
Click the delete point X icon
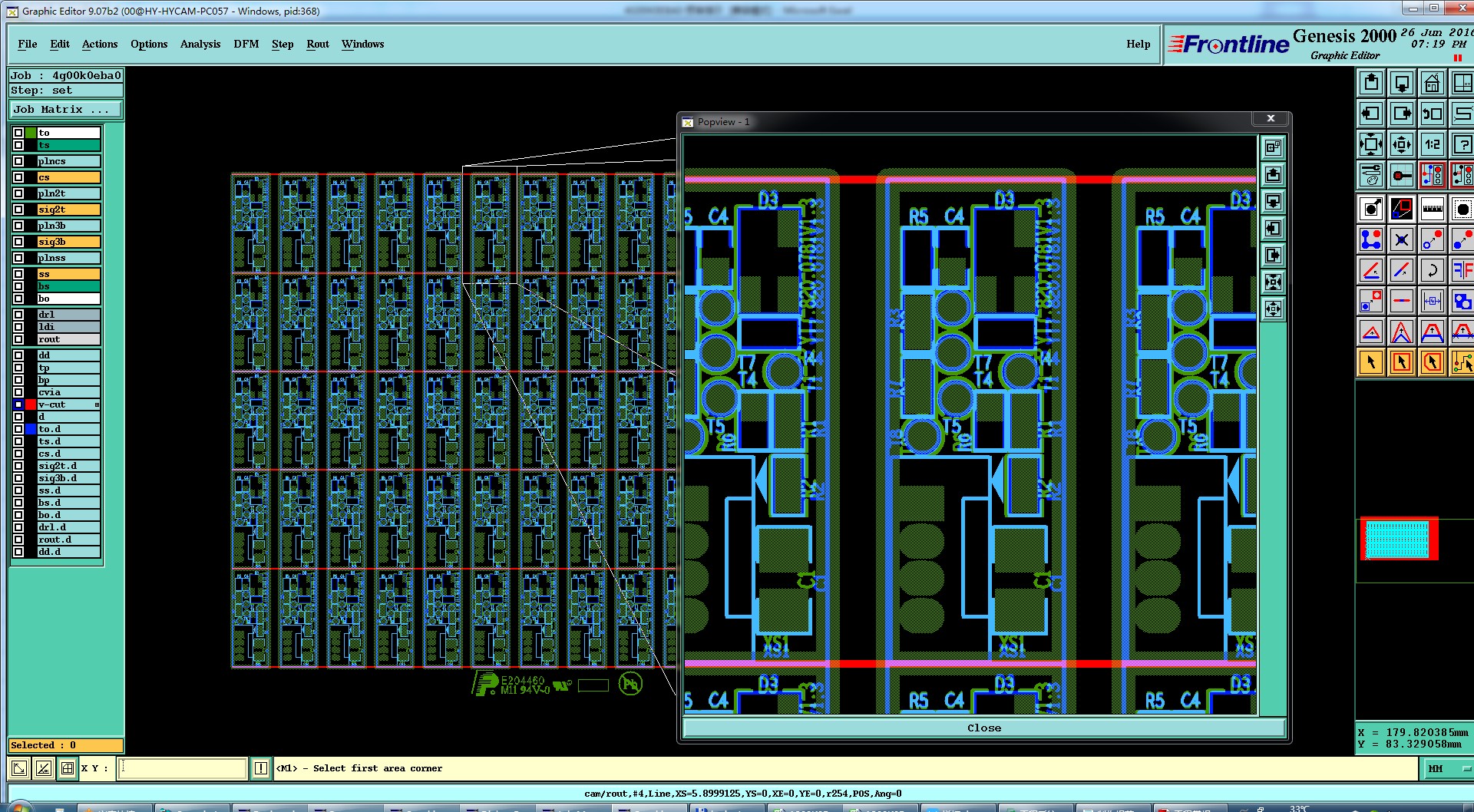coord(1402,239)
